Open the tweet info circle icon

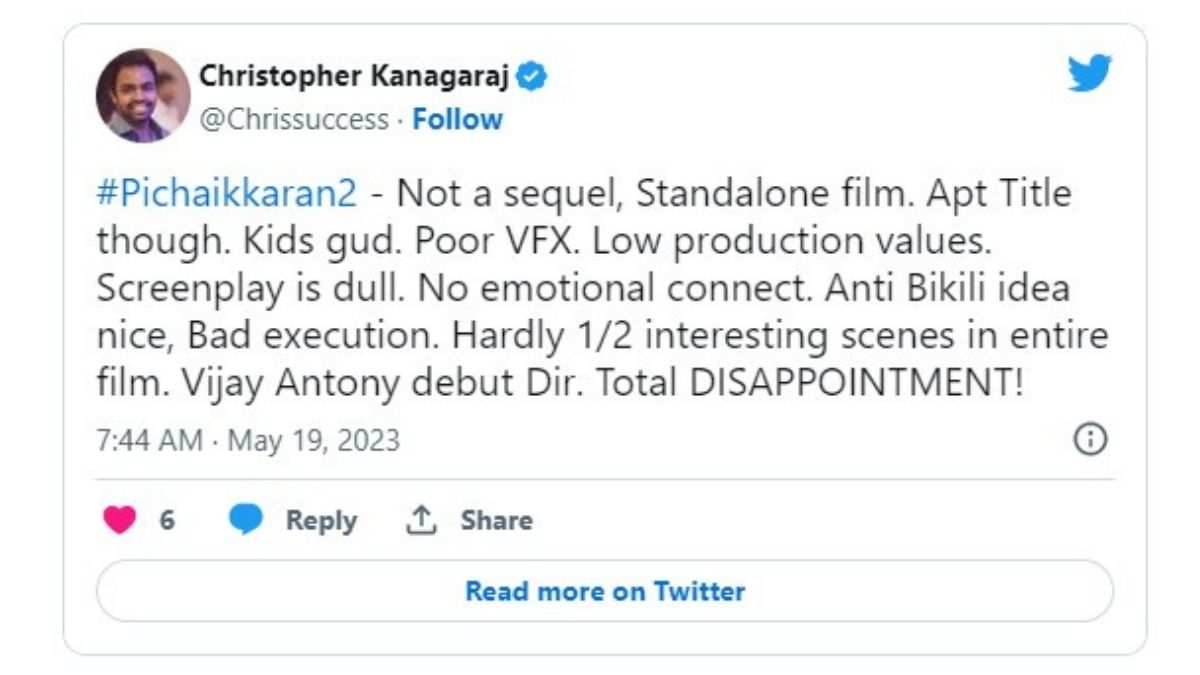(x=1090, y=439)
